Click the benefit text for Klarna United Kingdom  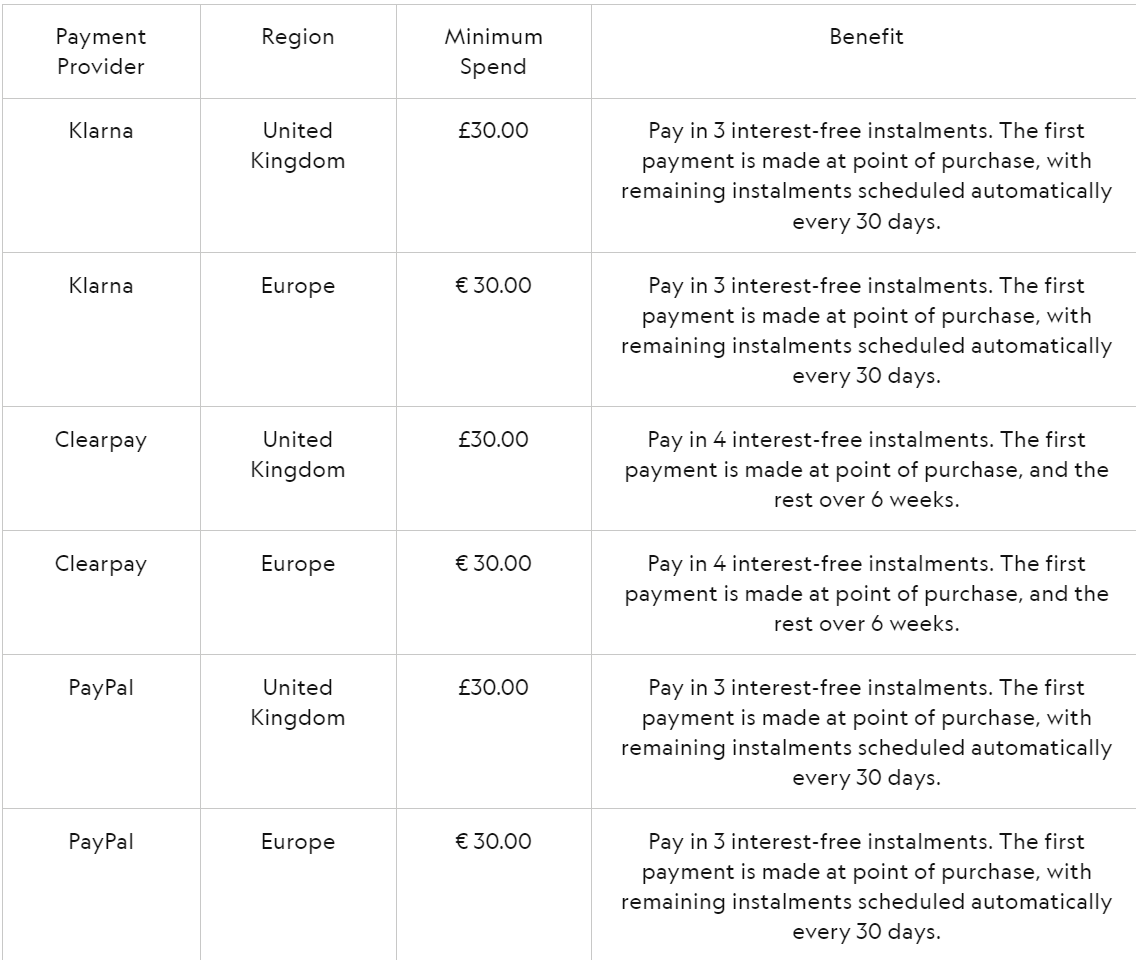tap(866, 176)
